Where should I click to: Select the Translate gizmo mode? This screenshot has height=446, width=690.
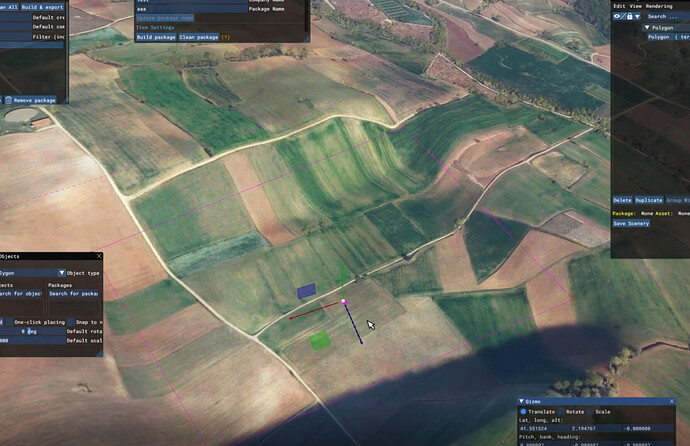(523, 412)
